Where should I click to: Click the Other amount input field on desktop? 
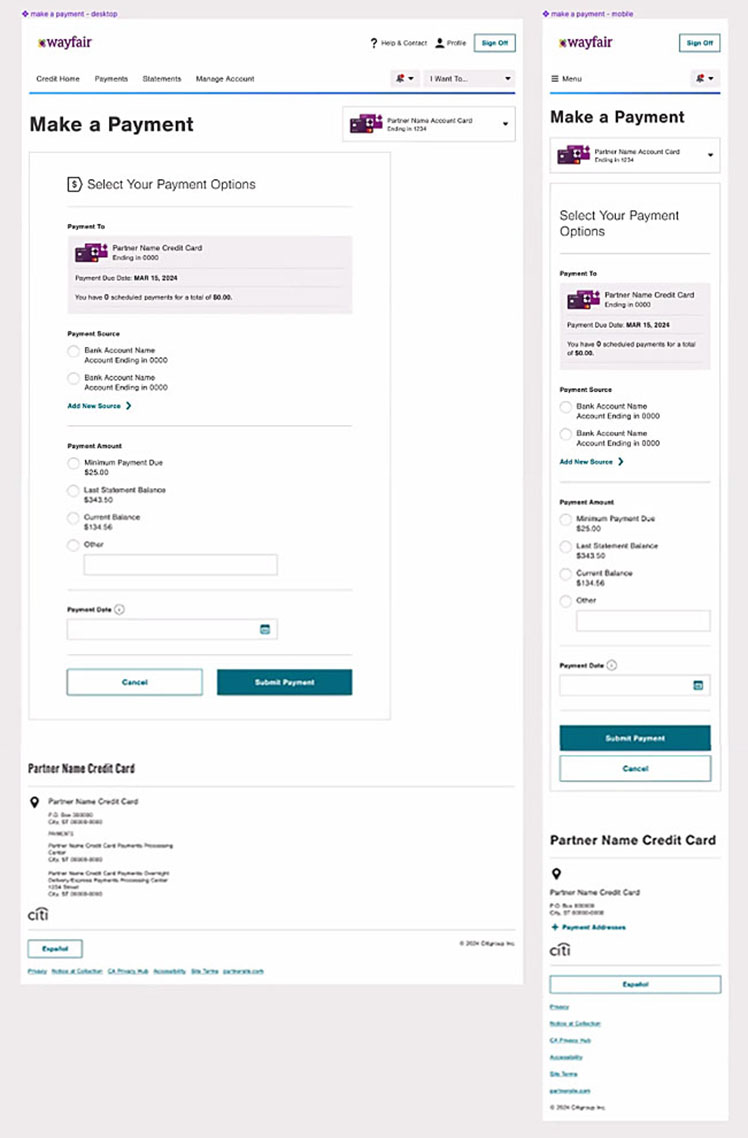(180, 565)
